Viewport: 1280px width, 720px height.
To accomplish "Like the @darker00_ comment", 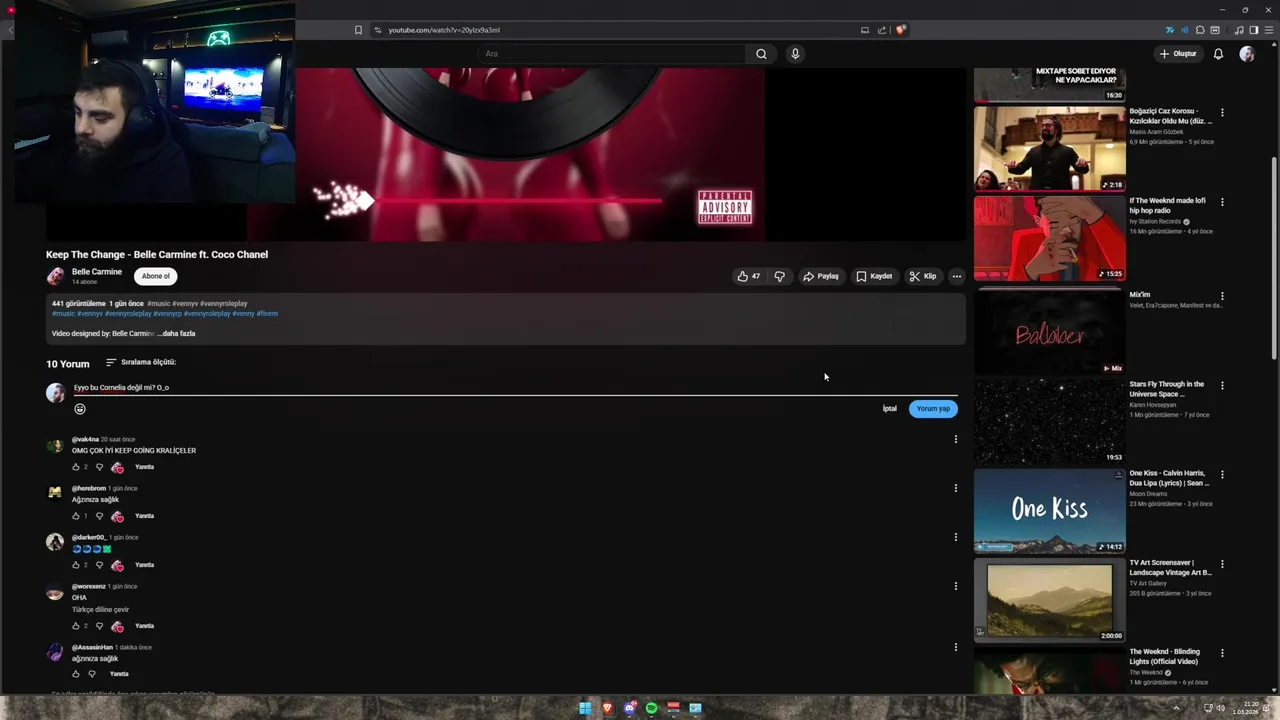I will coord(75,565).
